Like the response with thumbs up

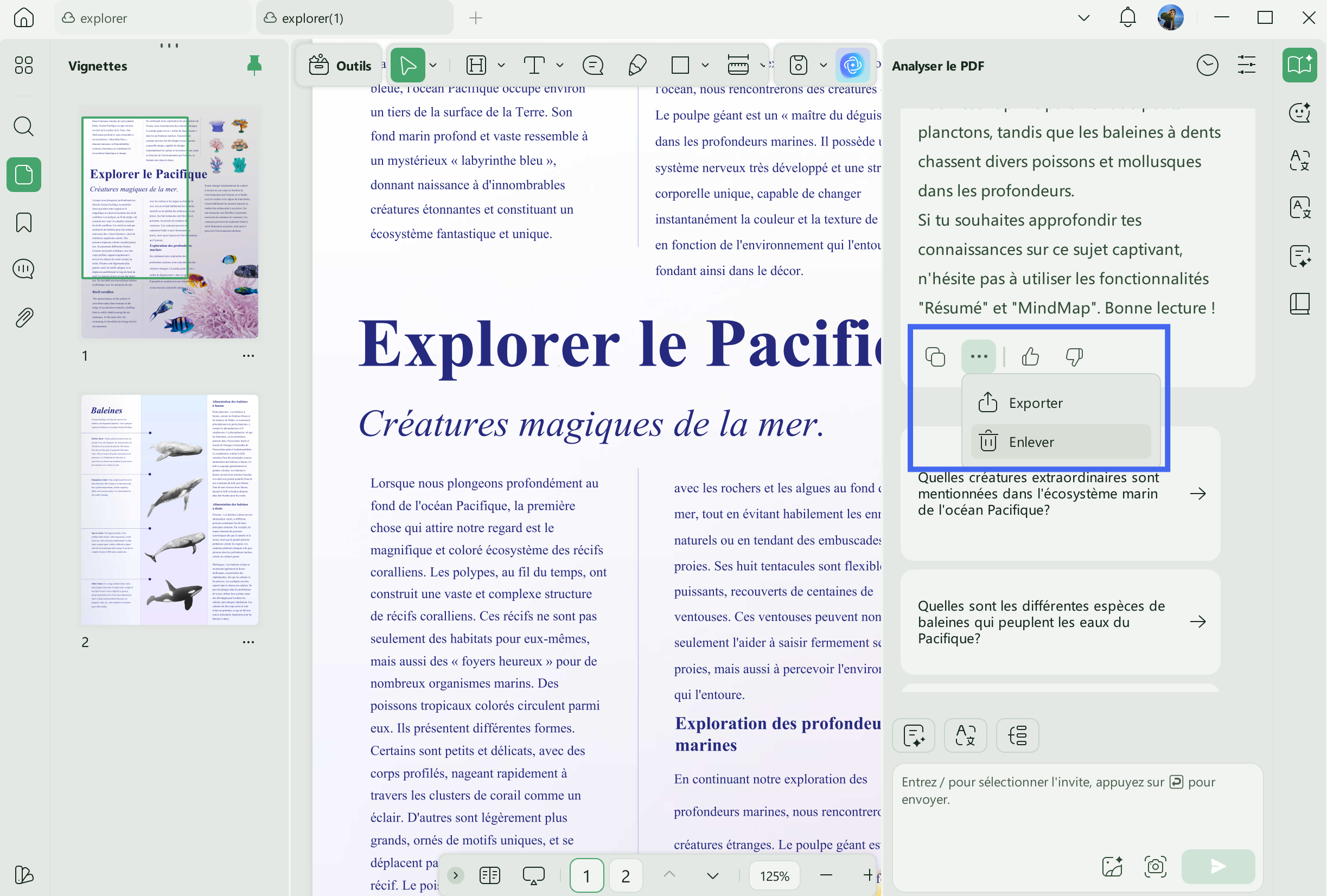[1030, 357]
